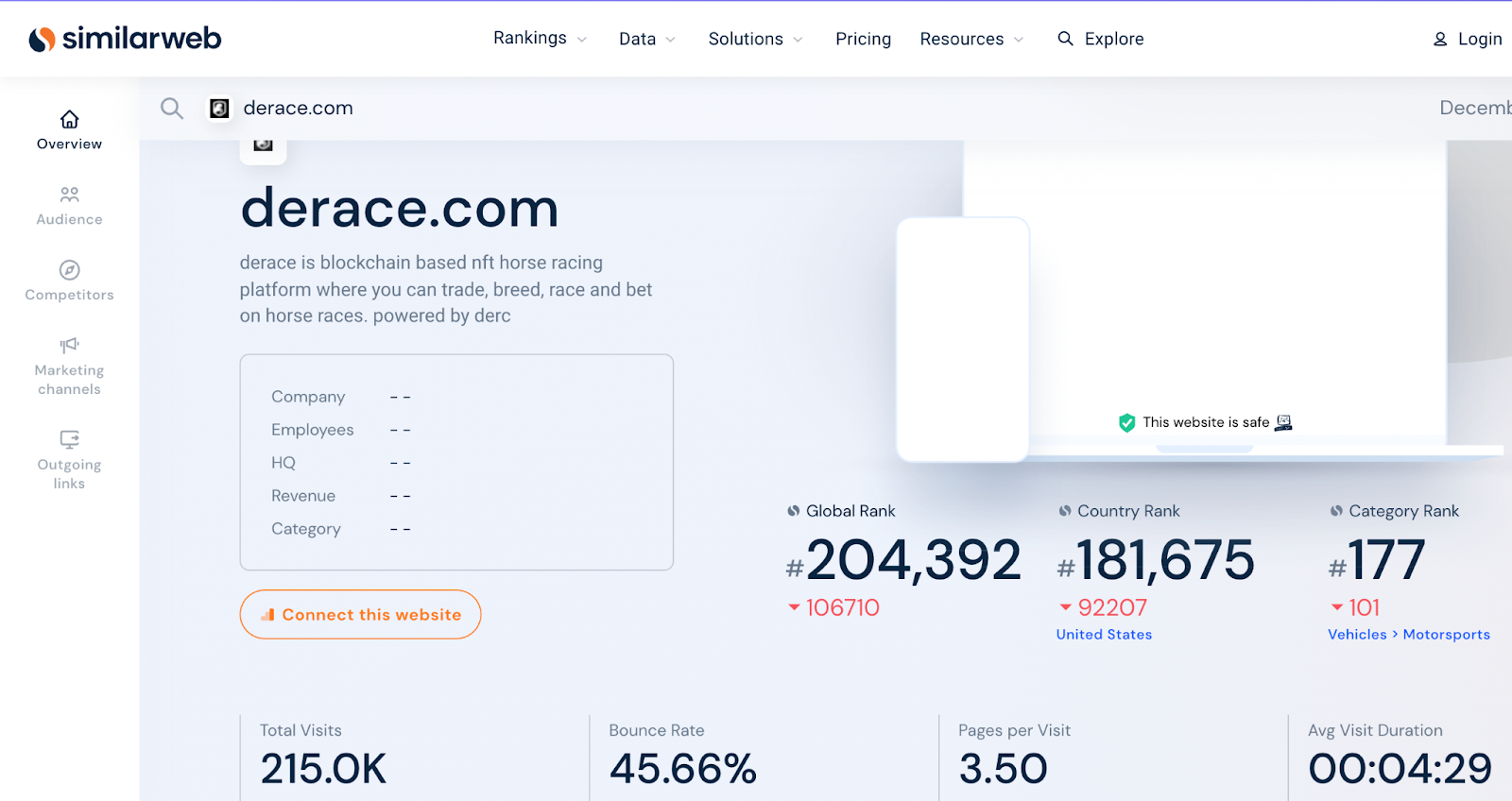The image size is (1512, 801).
Task: Open the United States country link
Action: 1104,635
